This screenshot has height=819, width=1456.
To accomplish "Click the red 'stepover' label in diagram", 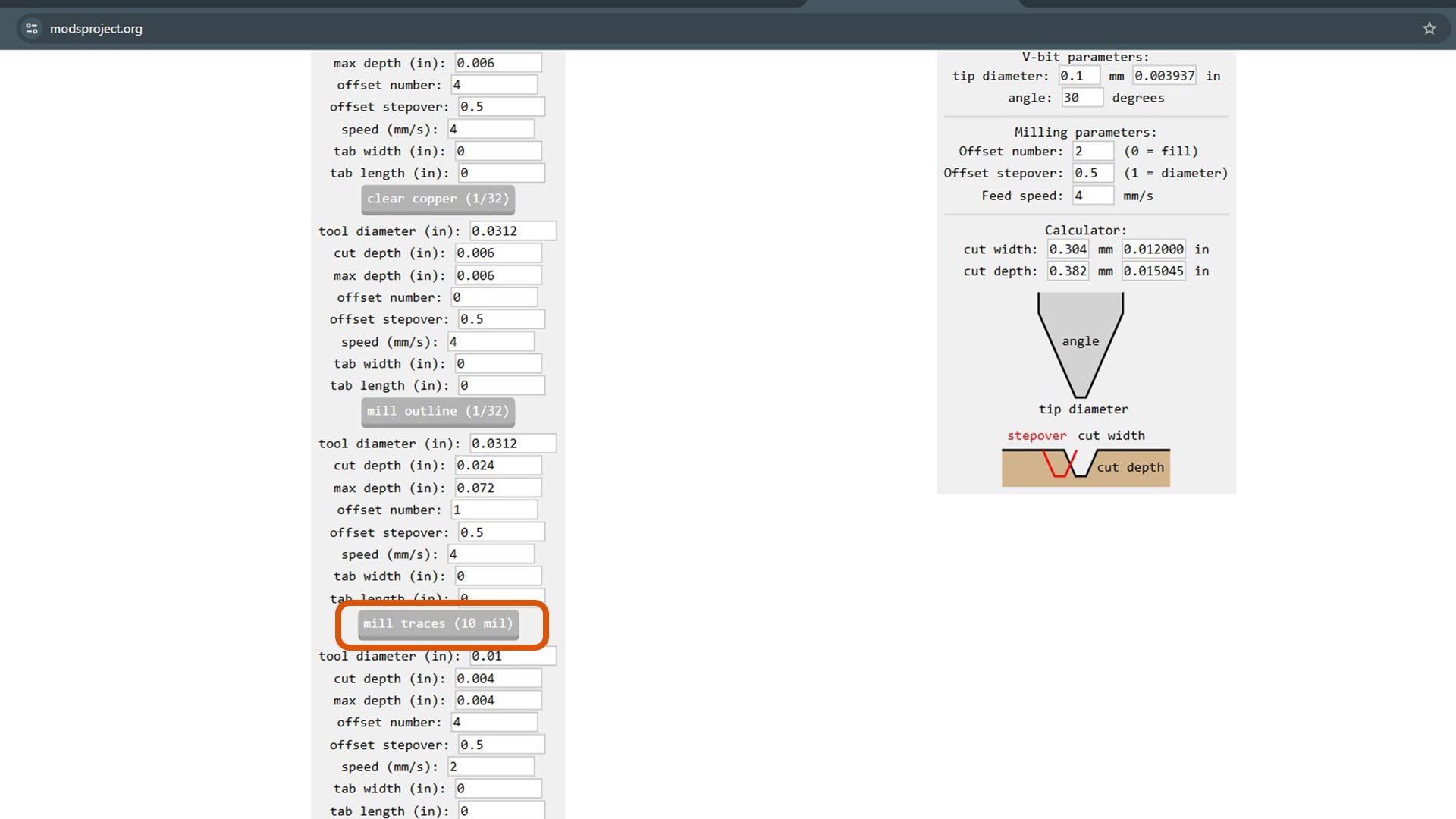I will click(1037, 435).
